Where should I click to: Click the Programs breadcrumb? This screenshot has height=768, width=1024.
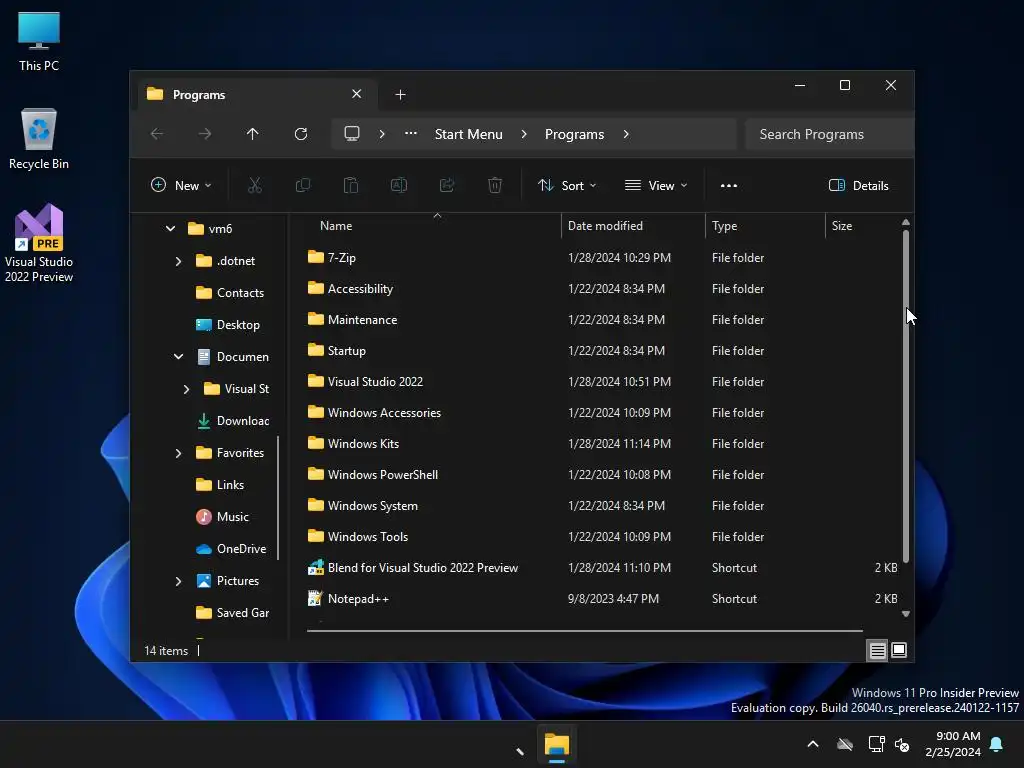575,134
